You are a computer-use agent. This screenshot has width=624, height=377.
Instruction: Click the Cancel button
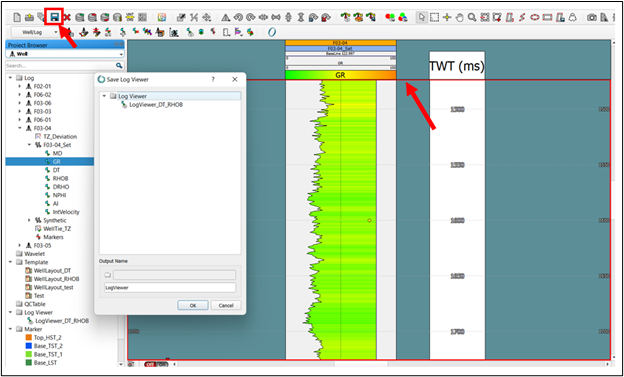coord(226,305)
